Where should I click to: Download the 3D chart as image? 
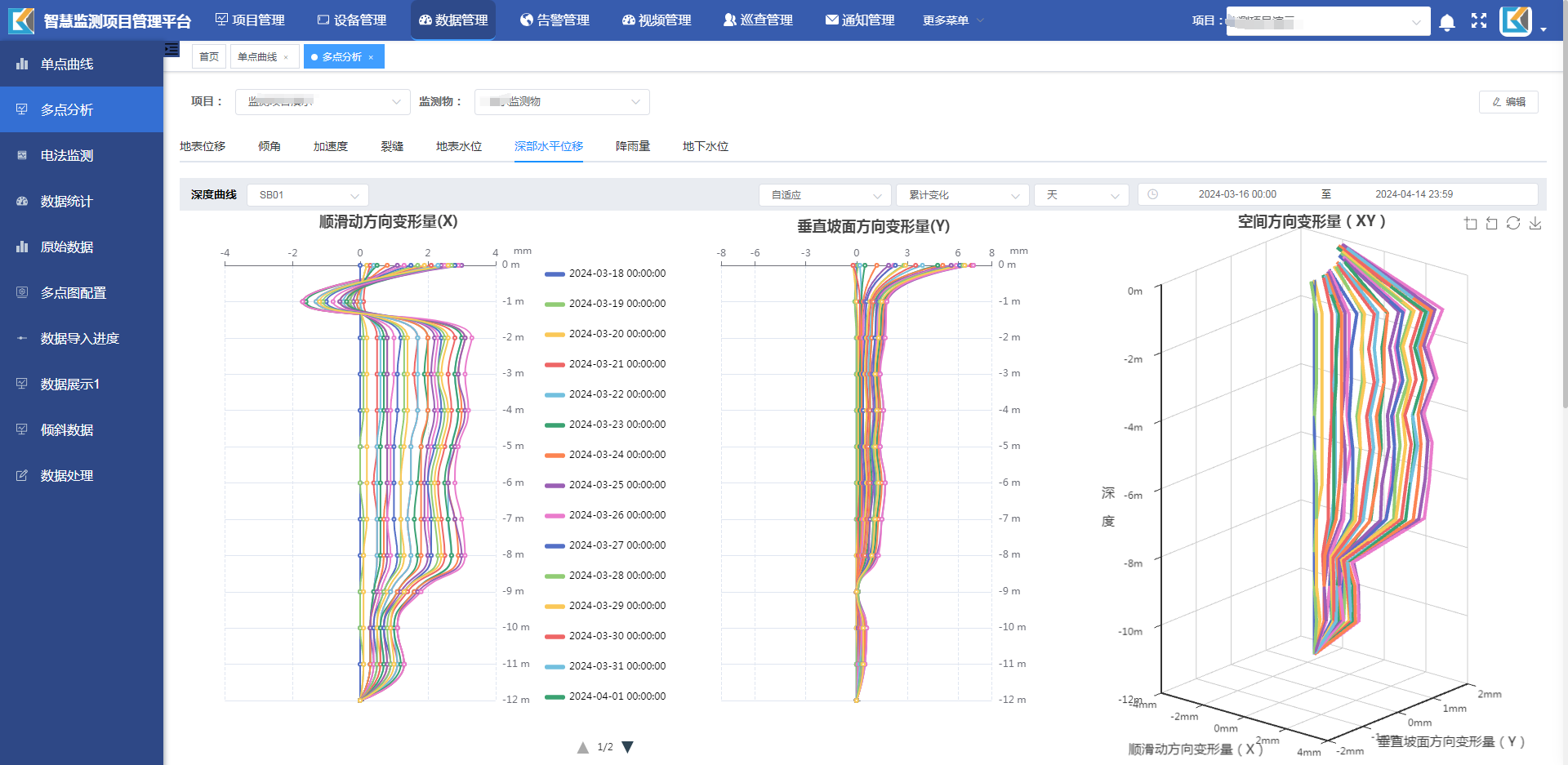(x=1535, y=224)
